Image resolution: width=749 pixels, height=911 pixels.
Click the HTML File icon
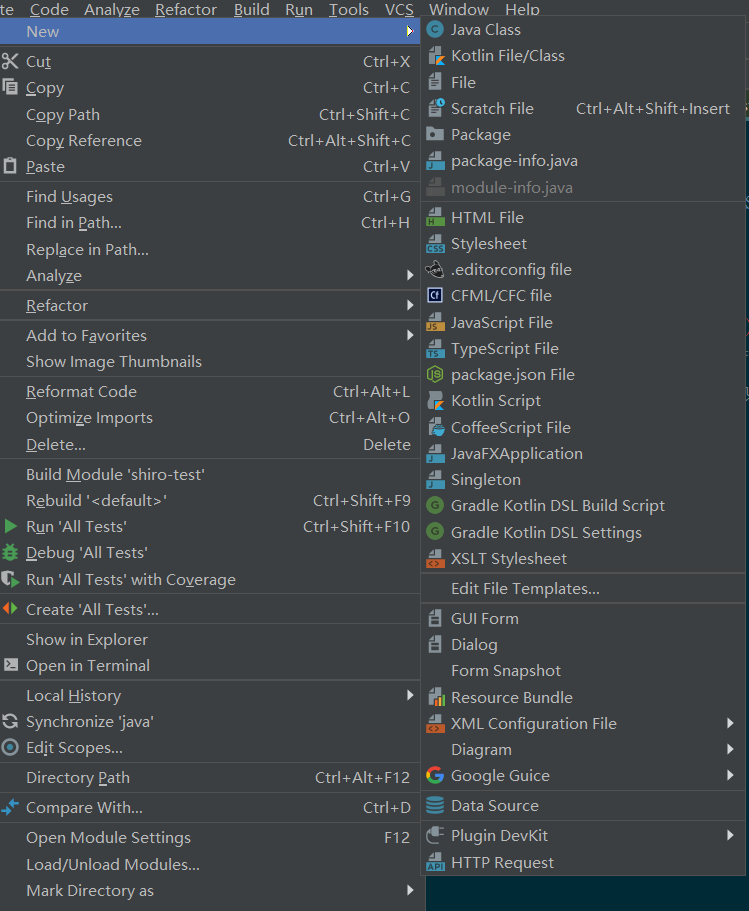point(435,217)
